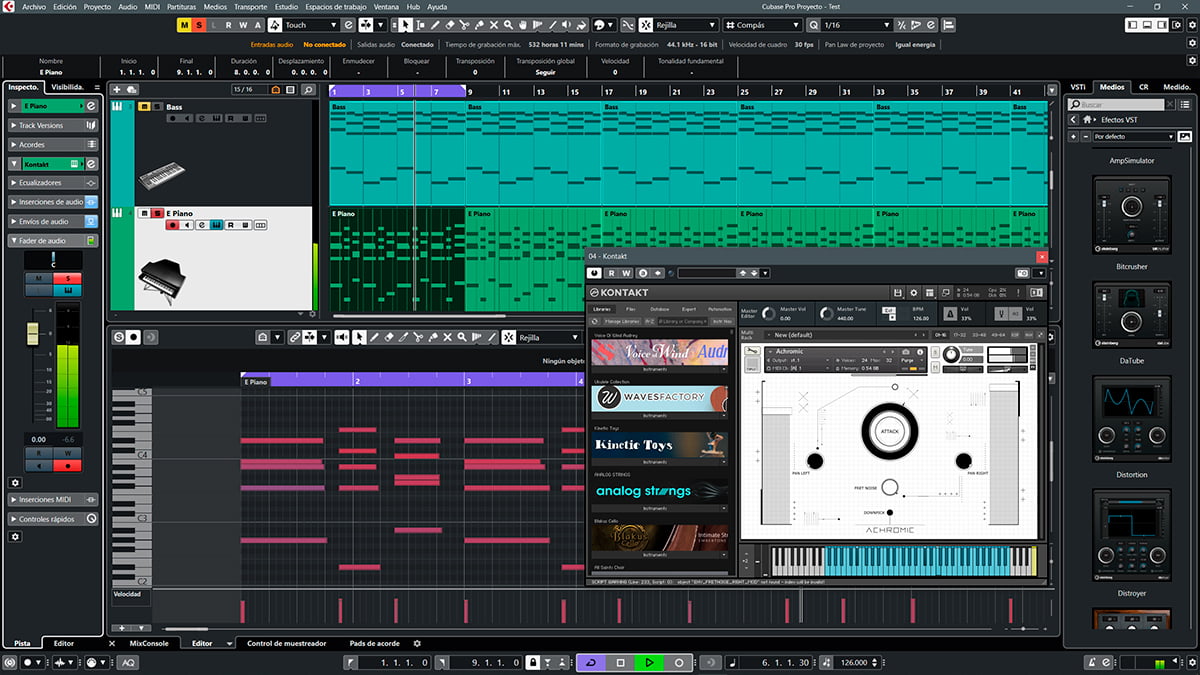Select the Range Selection tool in the main toolbar
This screenshot has width=1200, height=675.
click(x=420, y=24)
